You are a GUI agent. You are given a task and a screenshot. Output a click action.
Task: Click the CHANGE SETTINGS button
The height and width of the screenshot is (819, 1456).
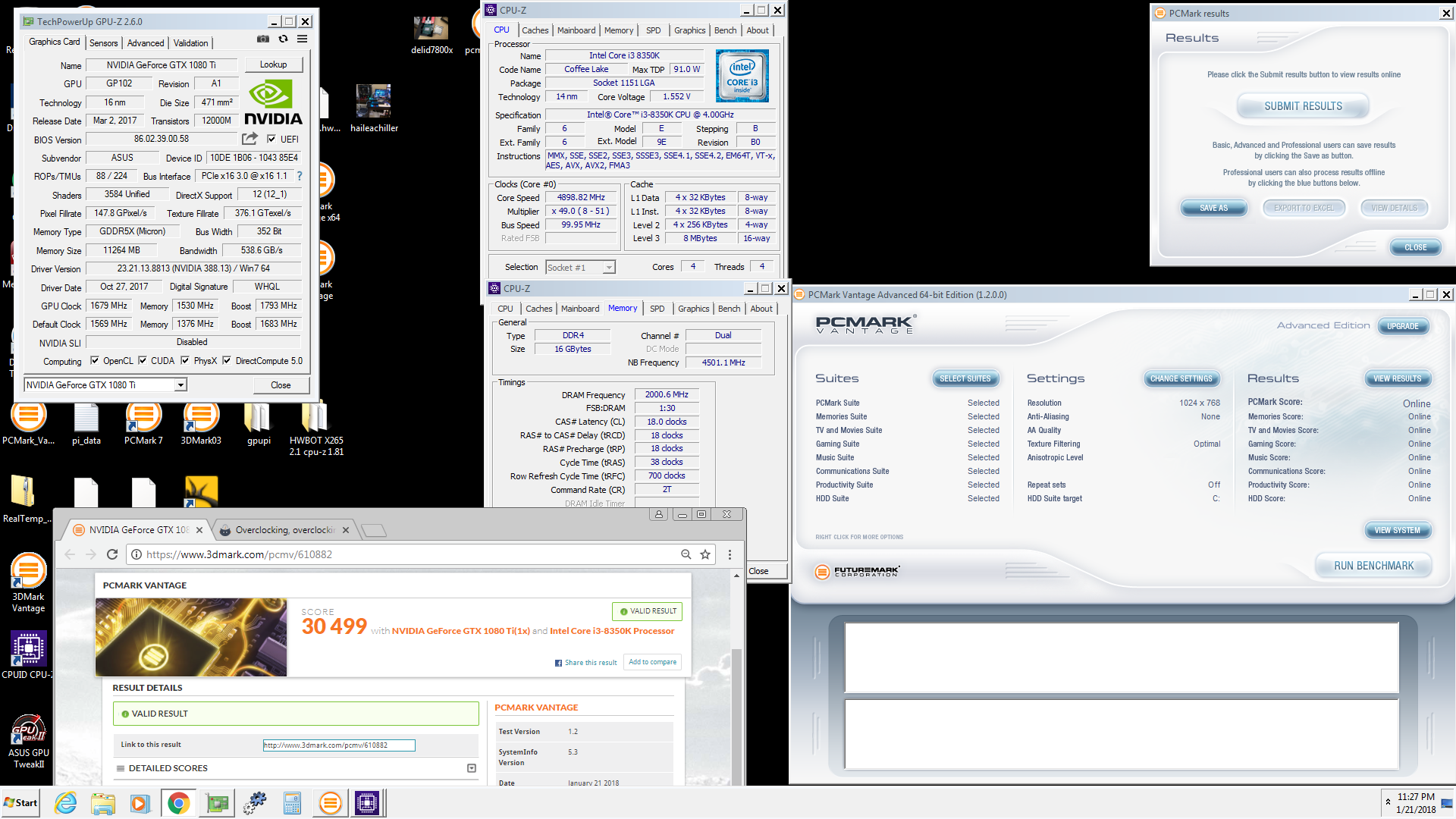pos(1181,378)
